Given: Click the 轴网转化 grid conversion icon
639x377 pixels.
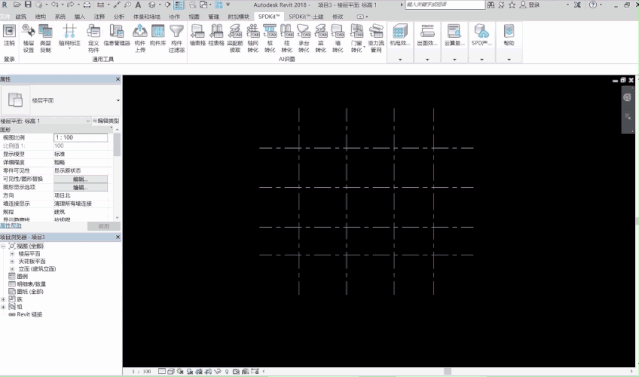Looking at the screenshot, I should [253, 31].
